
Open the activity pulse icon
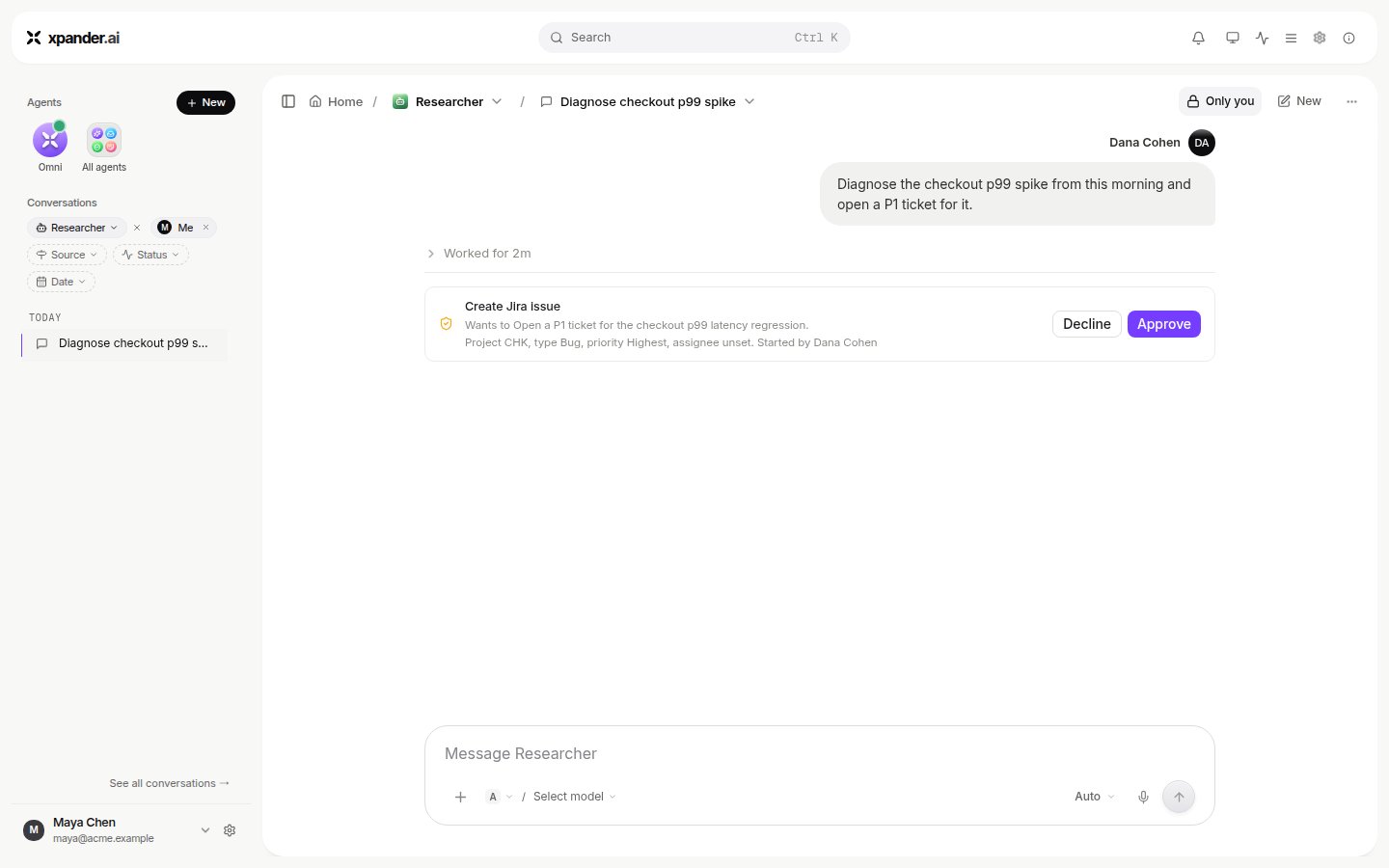(x=1262, y=38)
